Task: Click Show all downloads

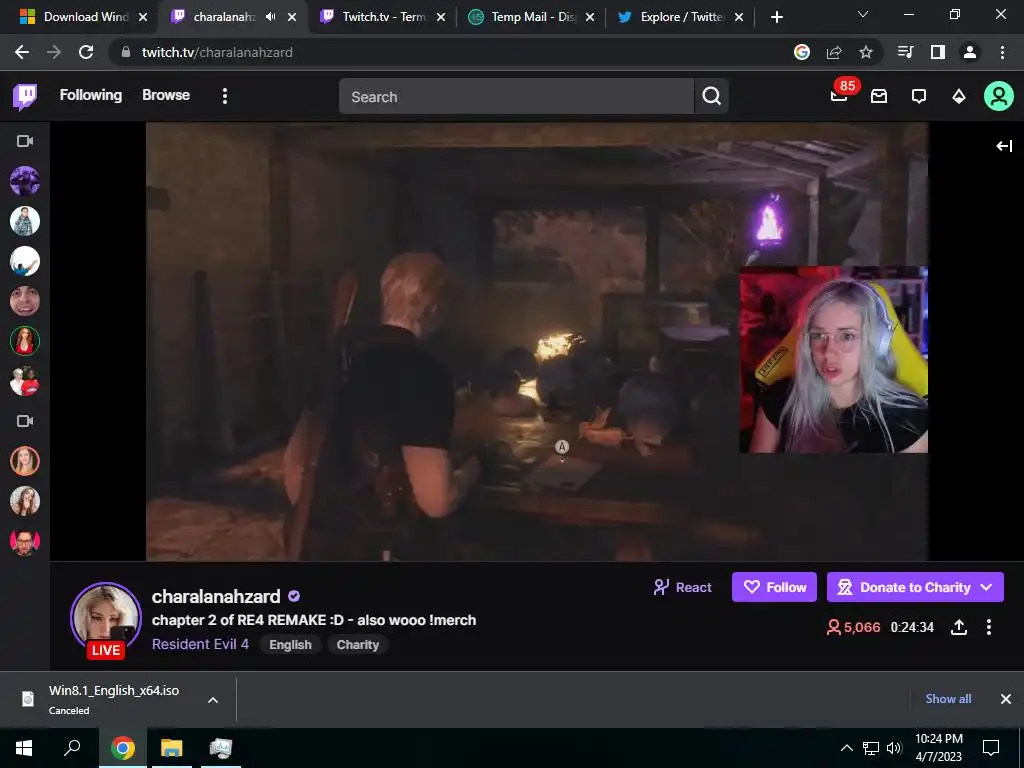Action: 948,699
